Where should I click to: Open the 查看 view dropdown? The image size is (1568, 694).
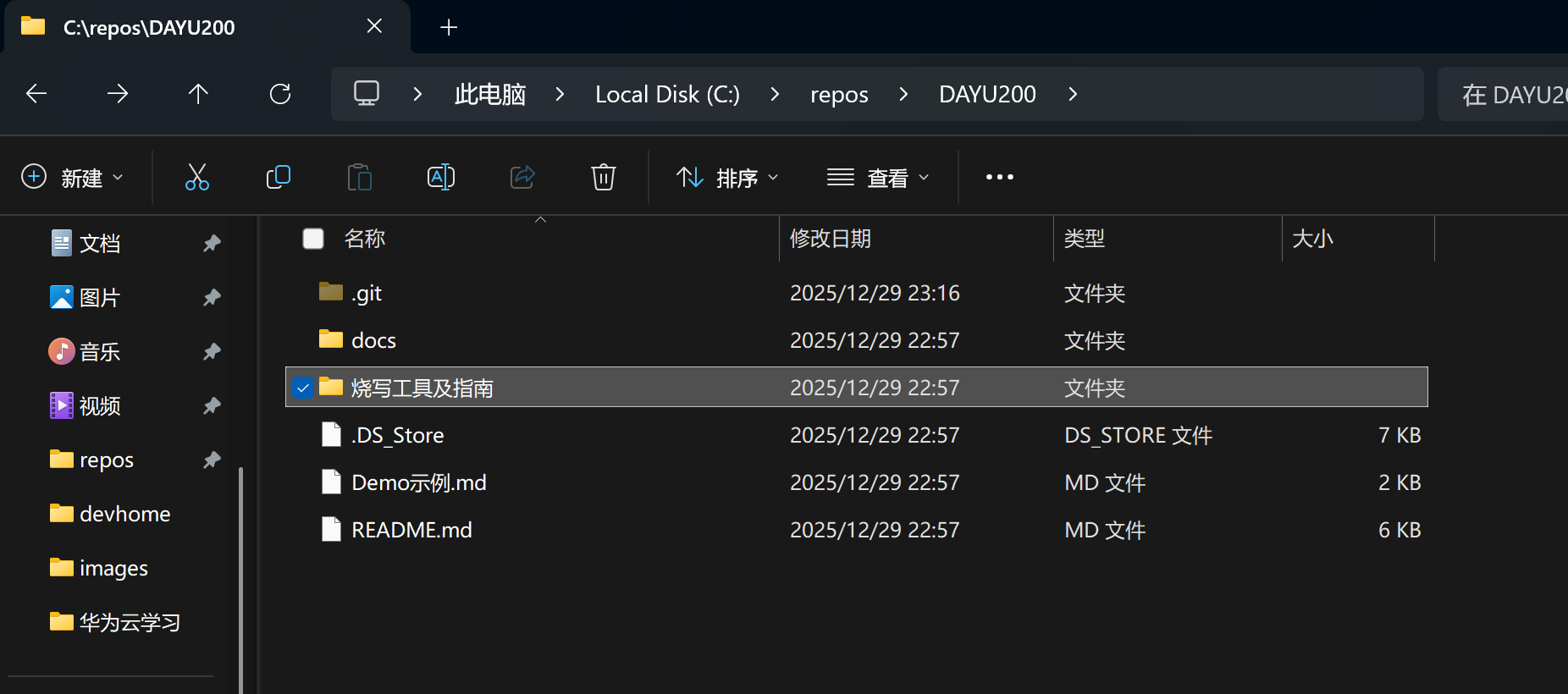[x=878, y=177]
